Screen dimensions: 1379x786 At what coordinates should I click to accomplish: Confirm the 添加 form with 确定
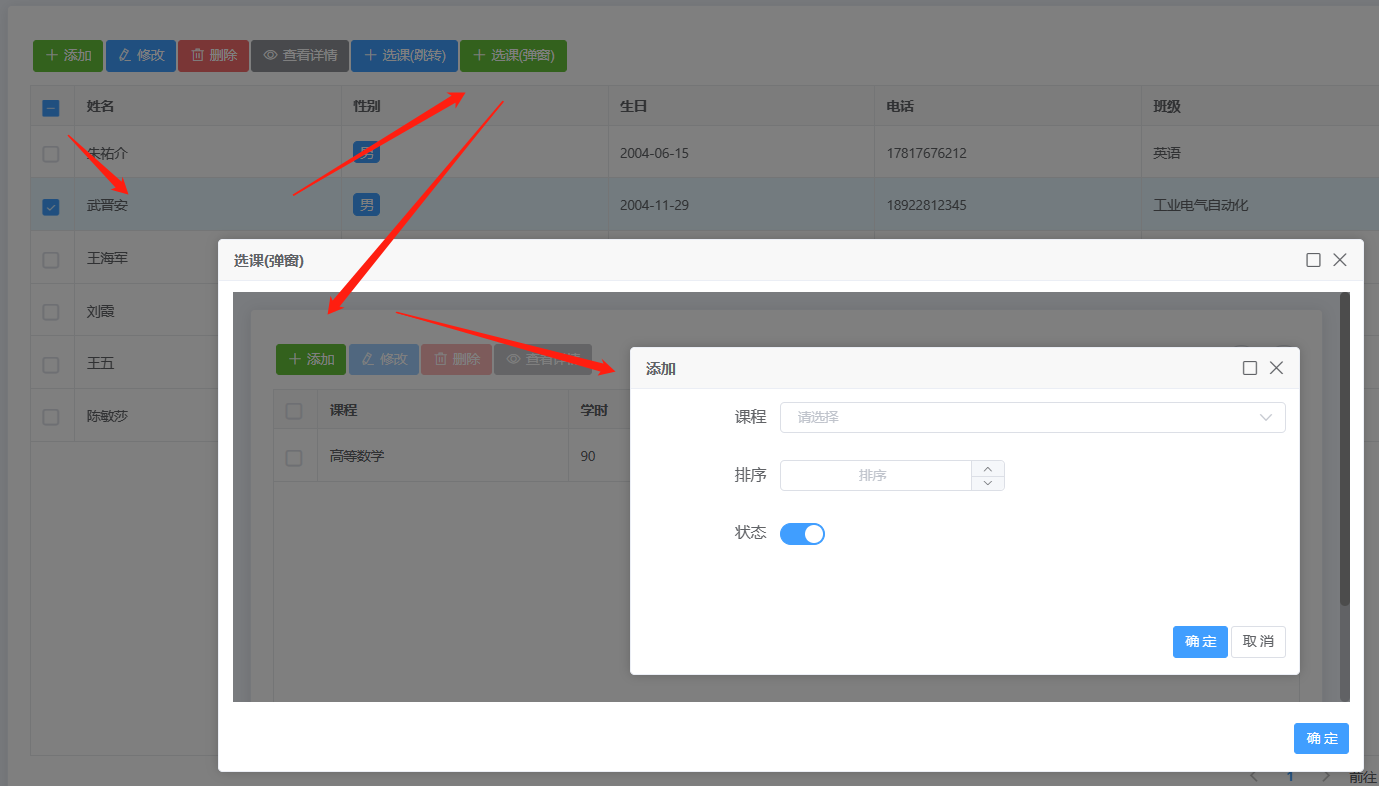pyautogui.click(x=1200, y=642)
